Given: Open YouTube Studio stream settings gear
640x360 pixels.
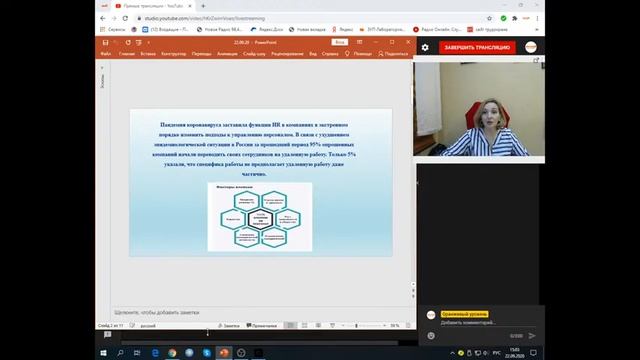Looking at the screenshot, I should coord(425,47).
